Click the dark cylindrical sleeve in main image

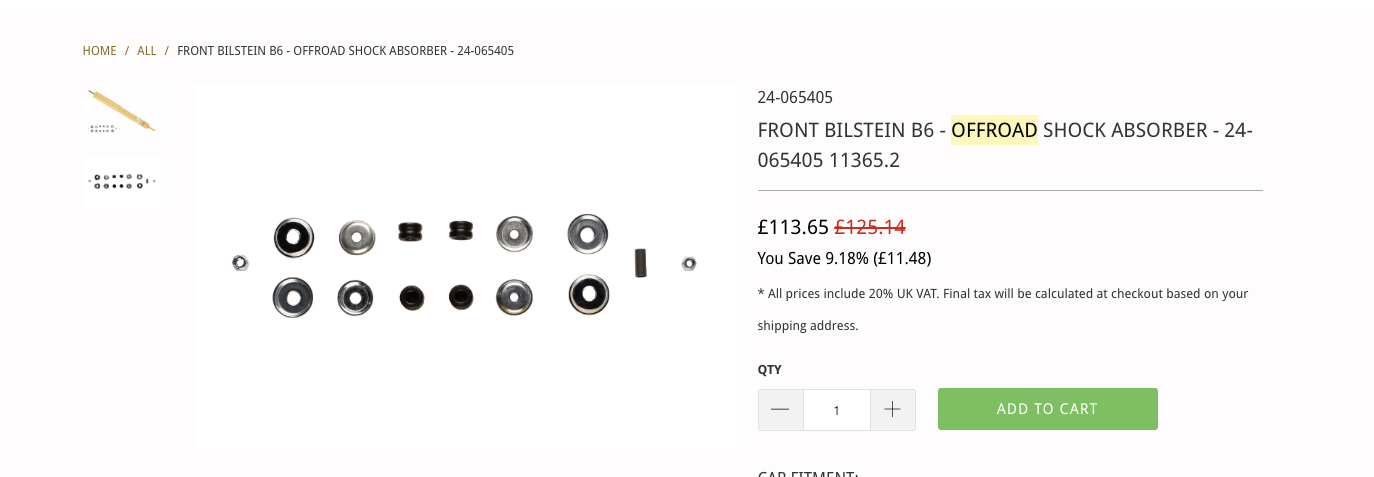(641, 263)
